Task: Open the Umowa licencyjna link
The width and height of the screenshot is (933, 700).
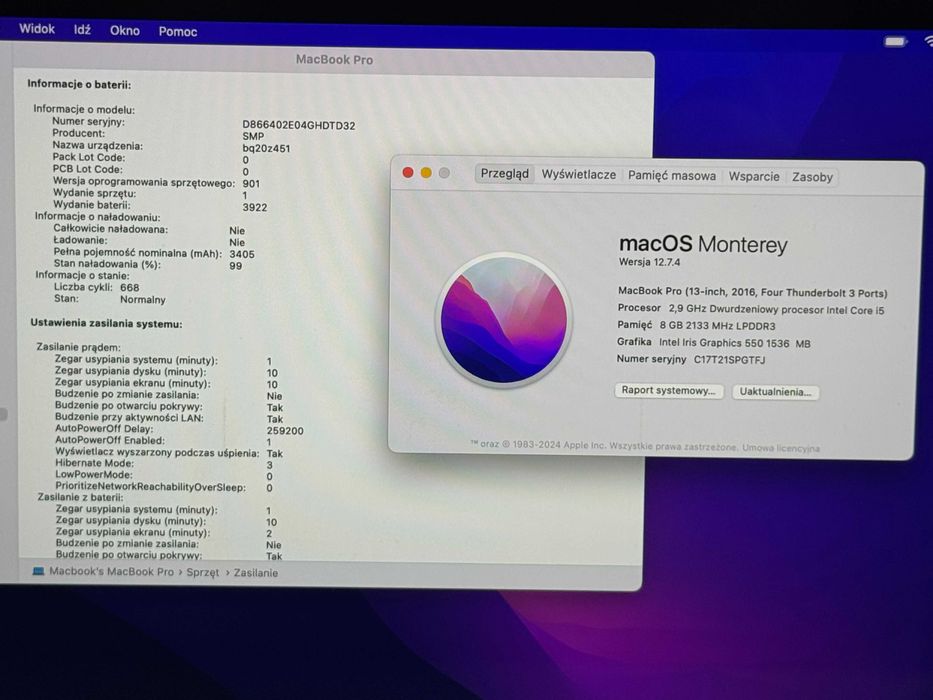Action: (781, 448)
